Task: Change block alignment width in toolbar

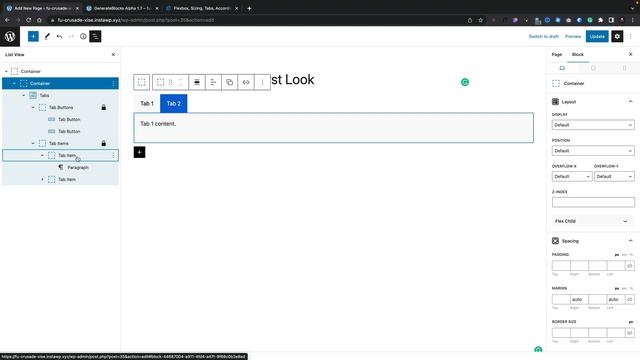Action: point(197,82)
